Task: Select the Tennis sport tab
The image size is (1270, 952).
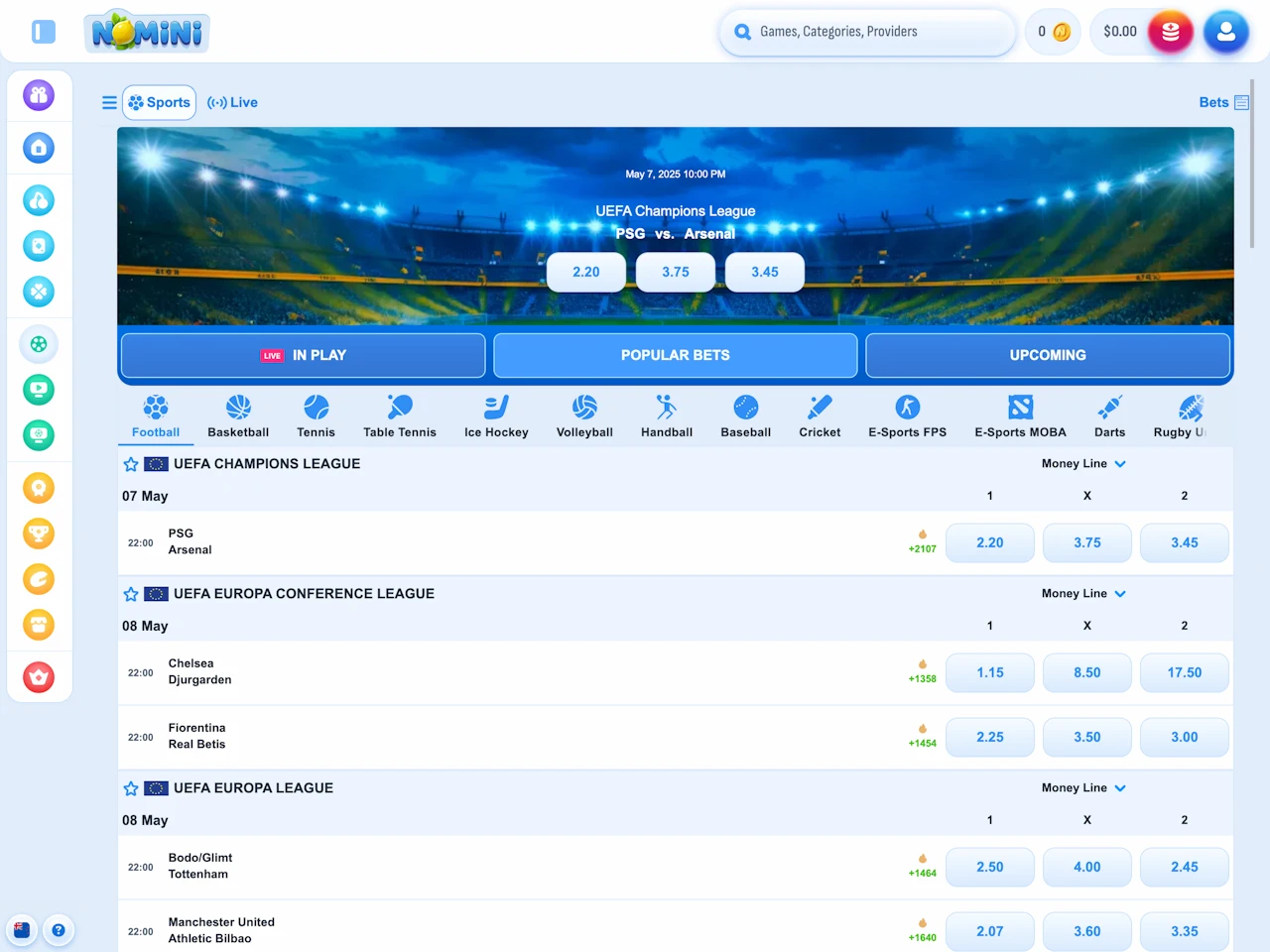Action: coord(316,416)
